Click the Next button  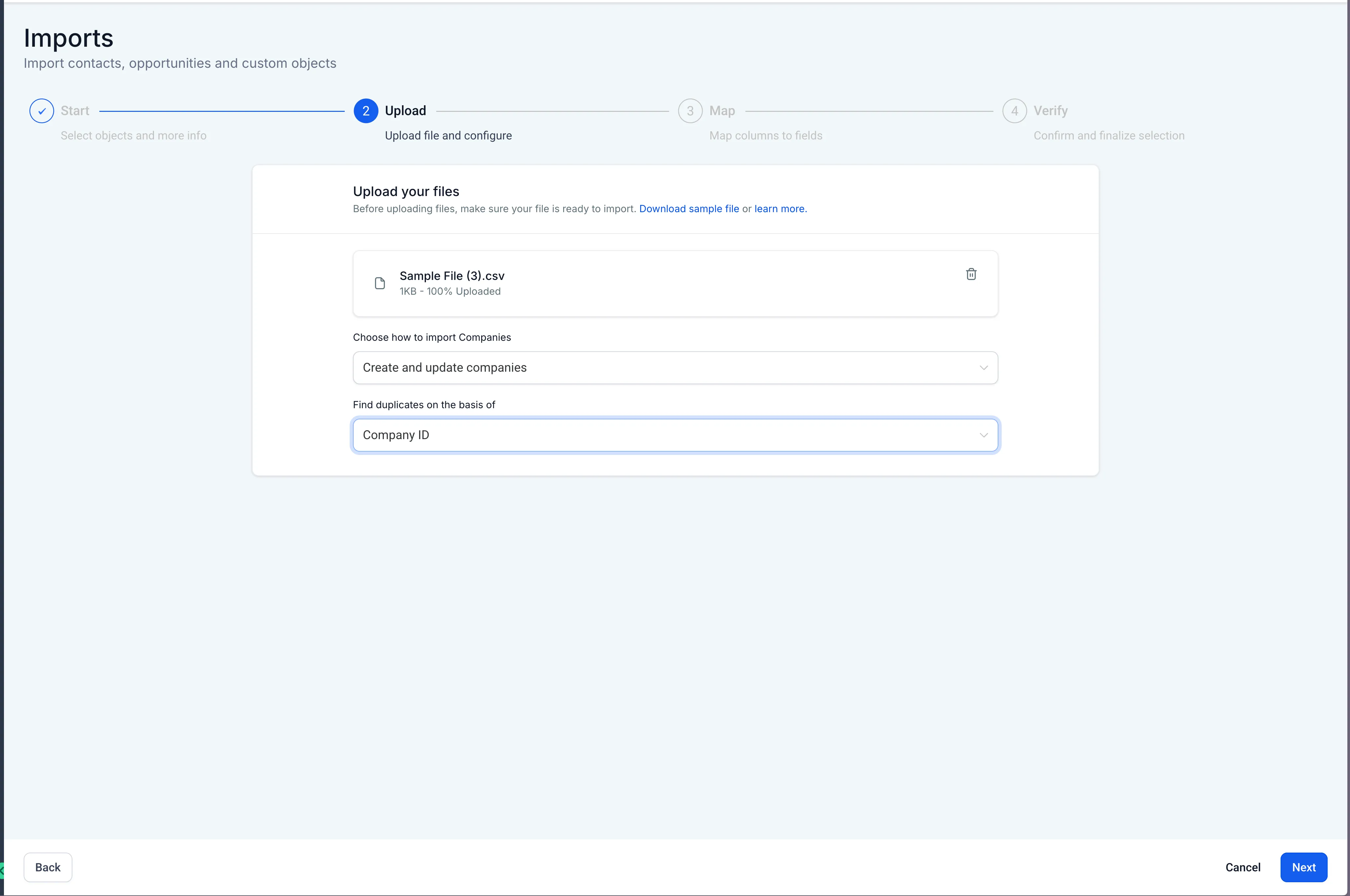tap(1303, 867)
